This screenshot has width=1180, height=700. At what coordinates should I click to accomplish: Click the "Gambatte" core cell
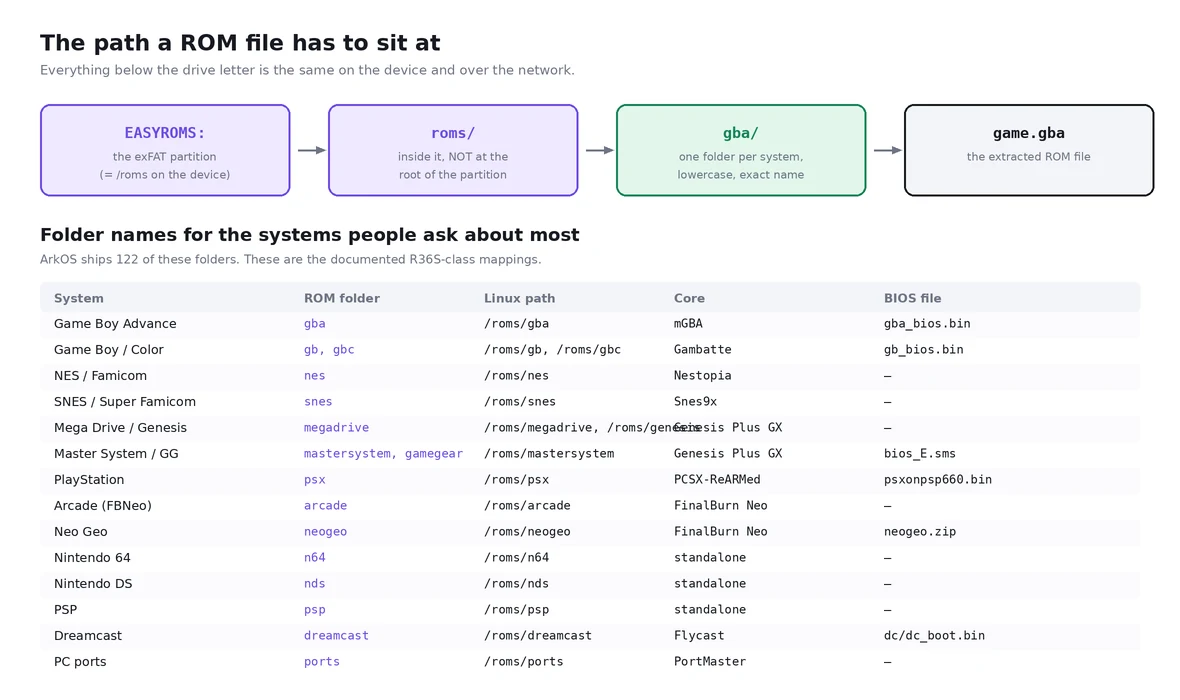coord(702,350)
